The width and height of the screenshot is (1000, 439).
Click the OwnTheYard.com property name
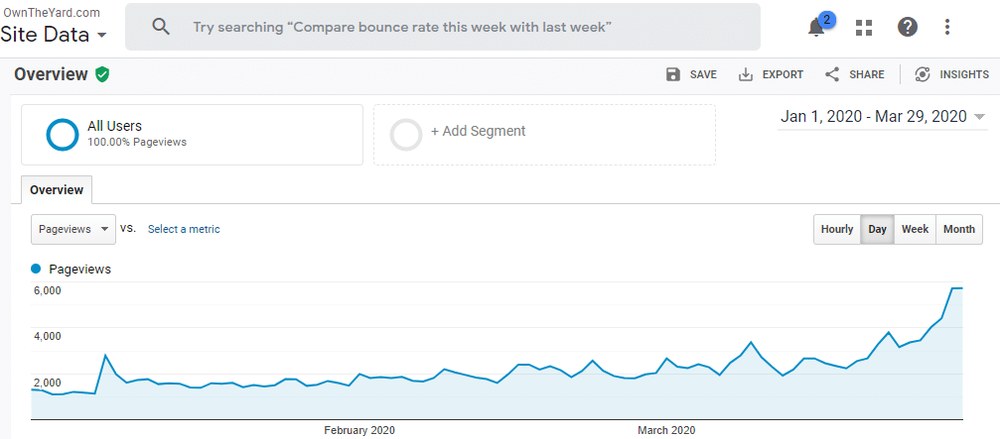point(50,12)
